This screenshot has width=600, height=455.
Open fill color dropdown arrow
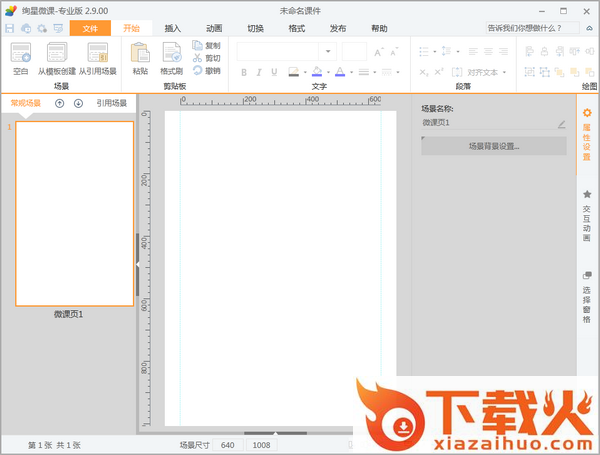click(x=328, y=72)
